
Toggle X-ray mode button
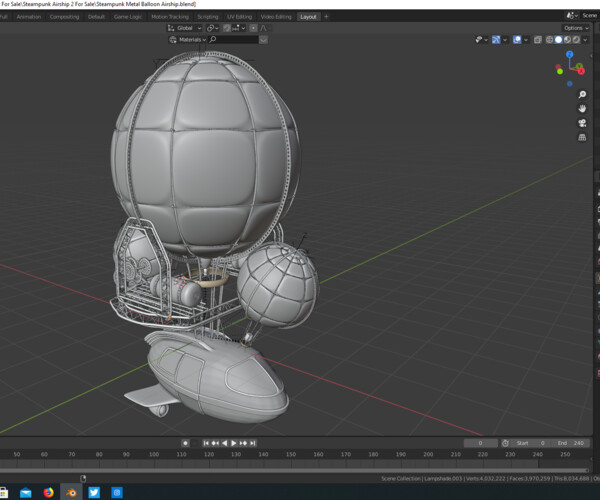(538, 40)
